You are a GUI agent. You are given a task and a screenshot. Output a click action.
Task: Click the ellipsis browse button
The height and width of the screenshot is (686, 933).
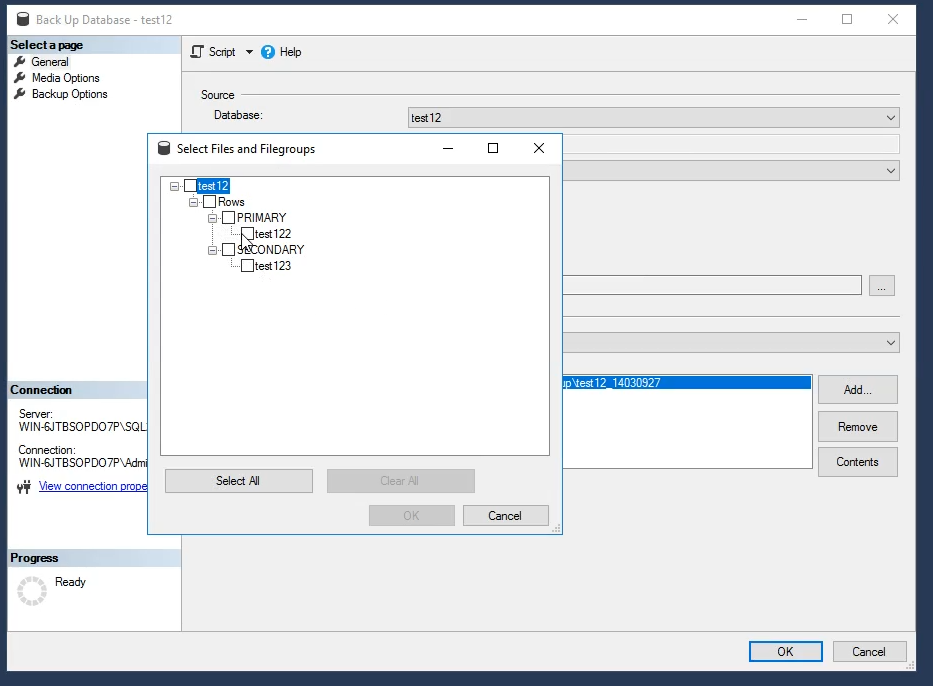pos(881,286)
